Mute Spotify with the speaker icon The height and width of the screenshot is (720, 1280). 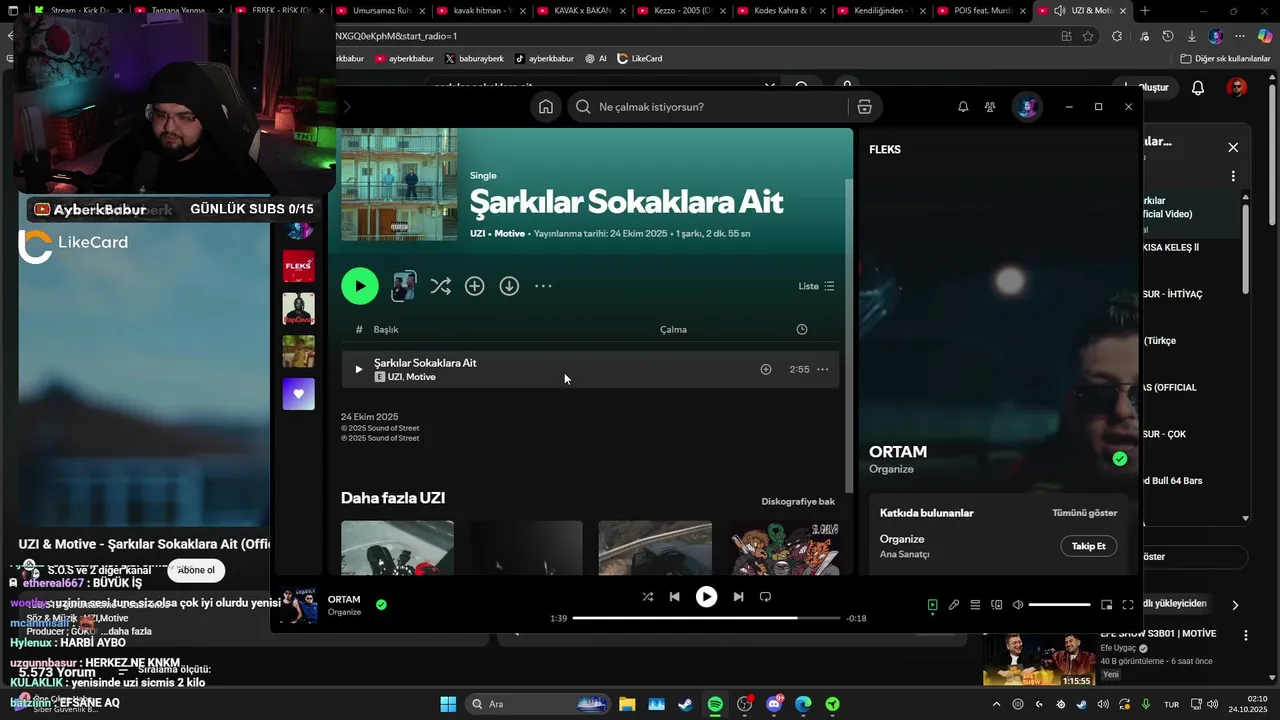pos(1018,605)
